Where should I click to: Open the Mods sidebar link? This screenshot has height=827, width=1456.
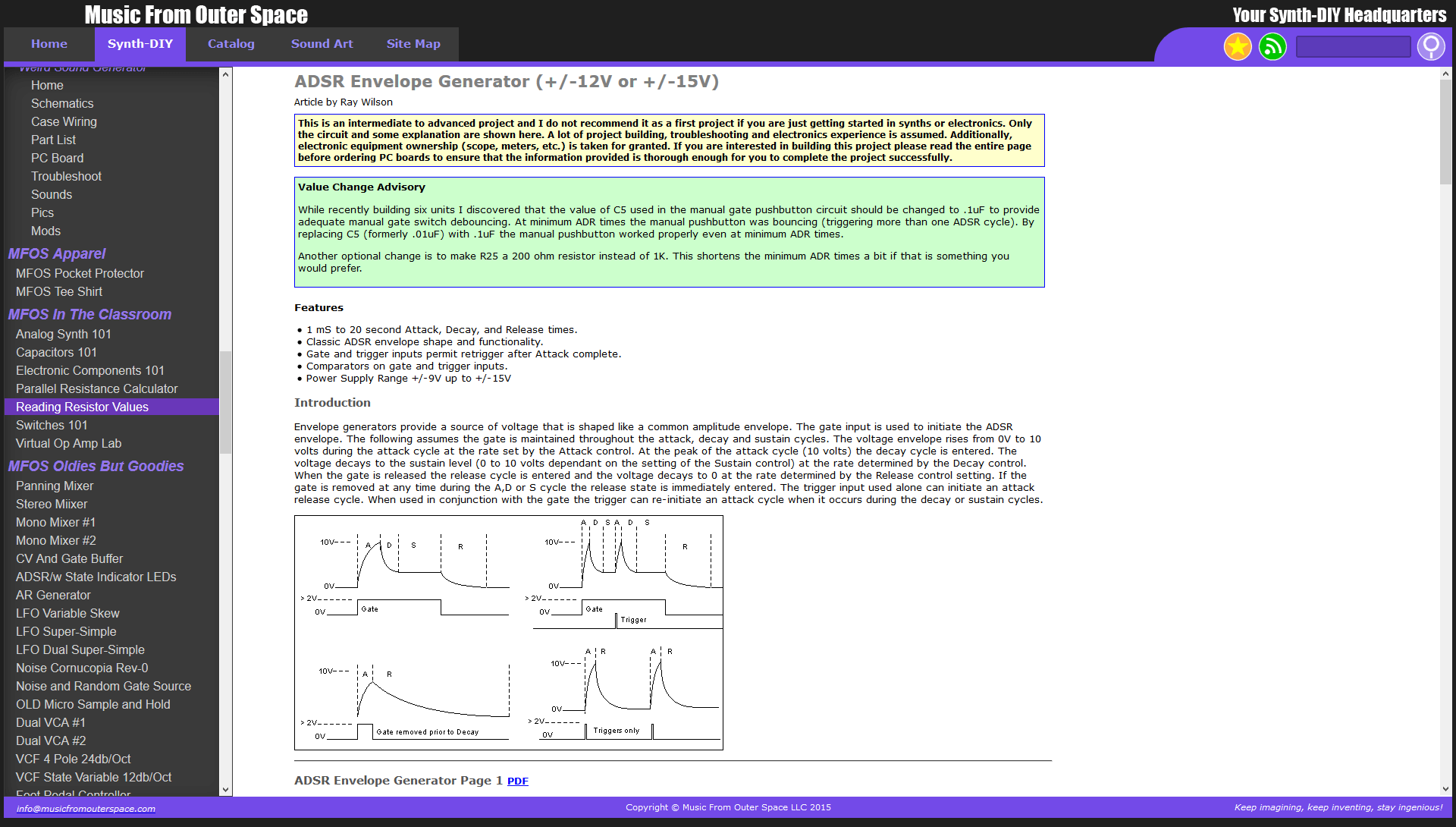tap(45, 231)
